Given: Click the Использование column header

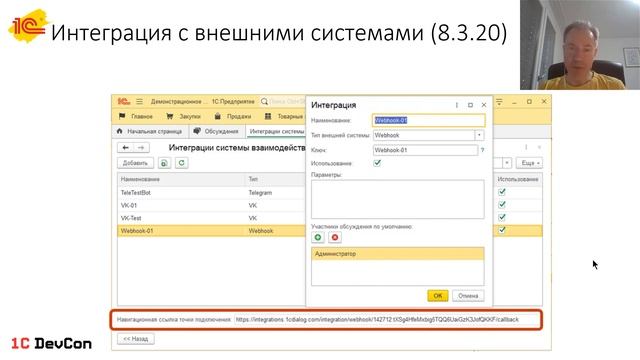Looking at the screenshot, I should 518,179.
